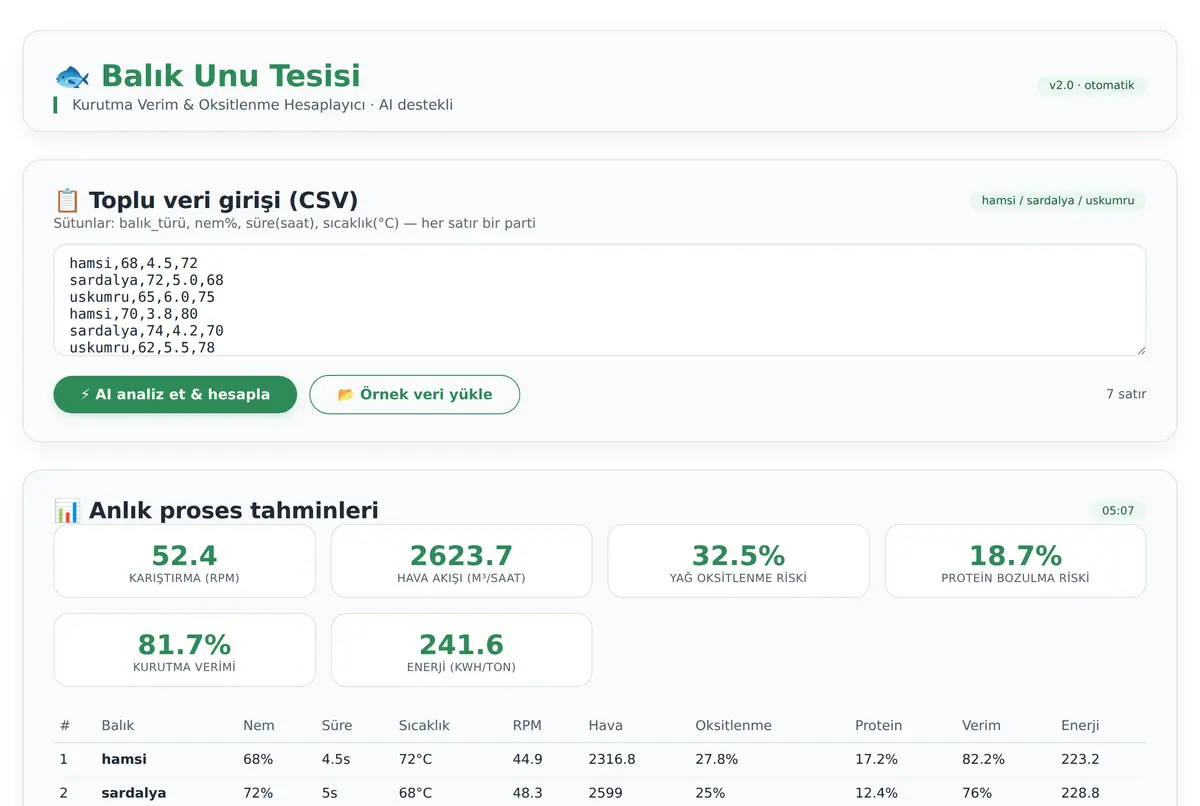
Task: Click the 27.8% Oksitlenme value
Action: (x=716, y=760)
